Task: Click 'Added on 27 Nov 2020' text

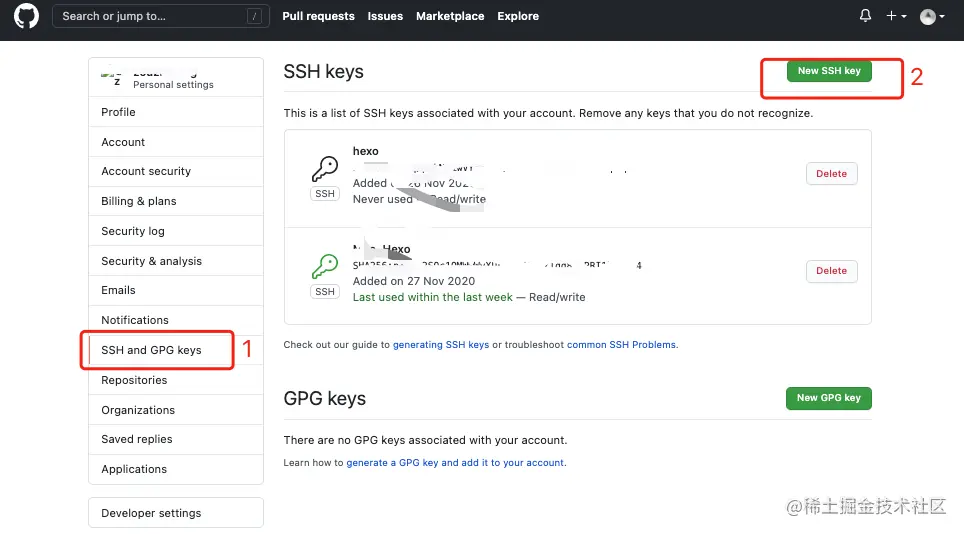Action: click(414, 281)
